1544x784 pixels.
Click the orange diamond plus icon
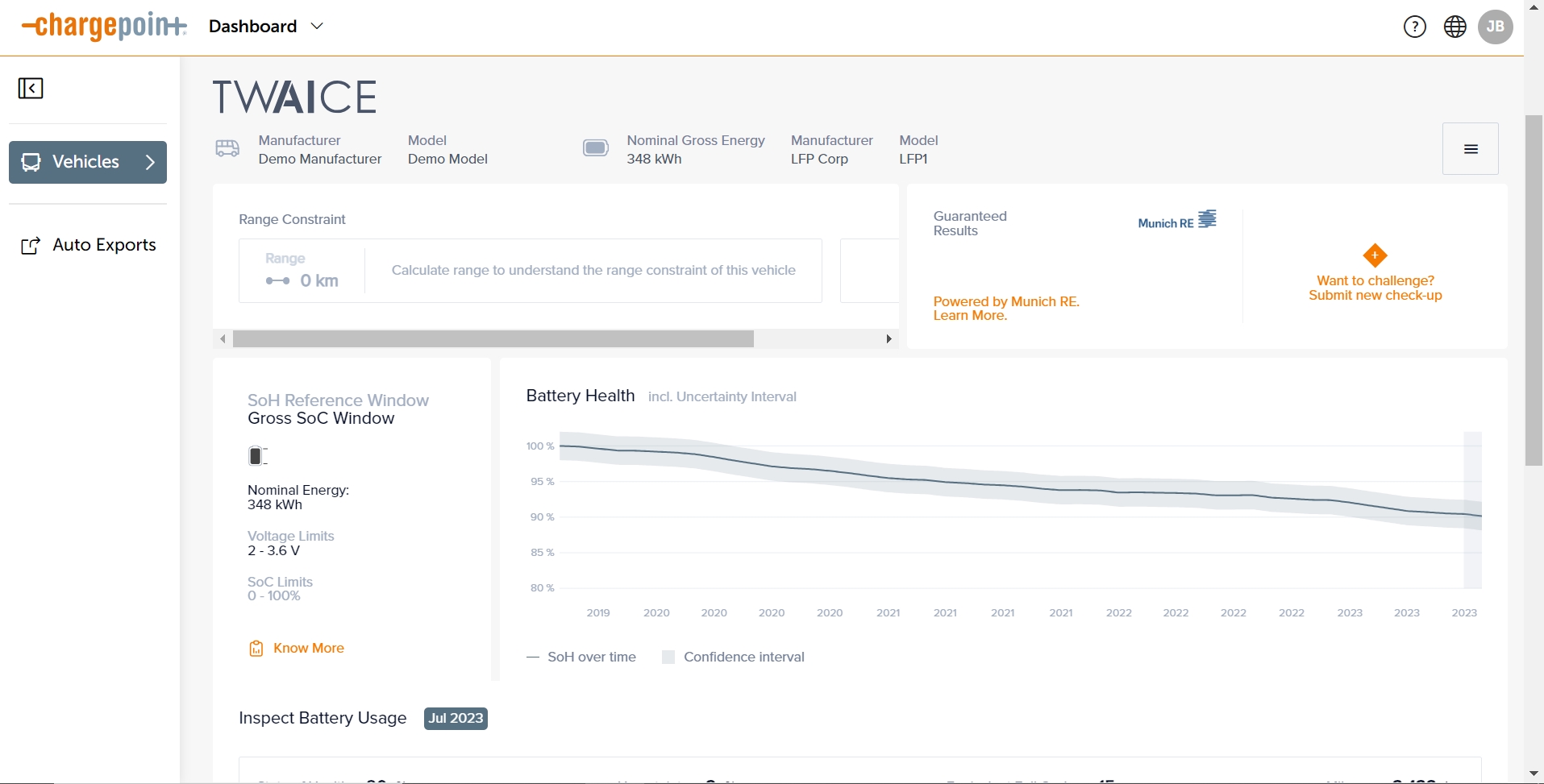coord(1375,255)
